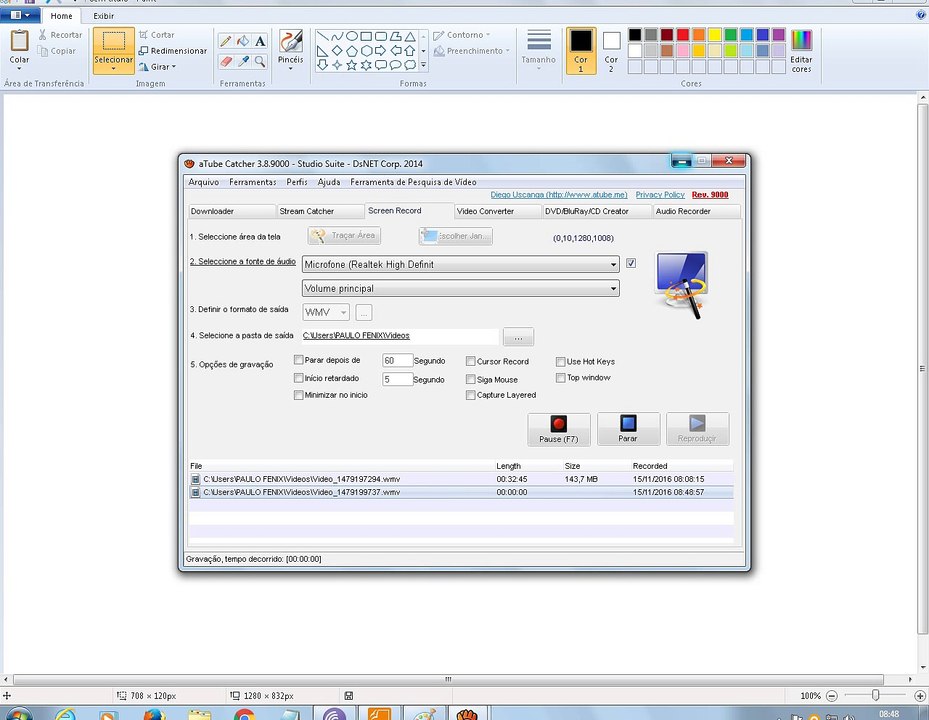Select the Color picker eyedropper tool
The width and height of the screenshot is (929, 720).
tap(243, 61)
